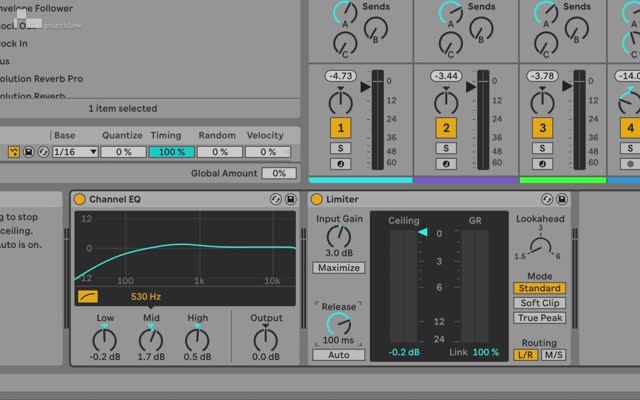Image resolution: width=640 pixels, height=400 pixels.
Task: Toggle the Channel EQ high-pass filter icon
Action: click(x=88, y=297)
